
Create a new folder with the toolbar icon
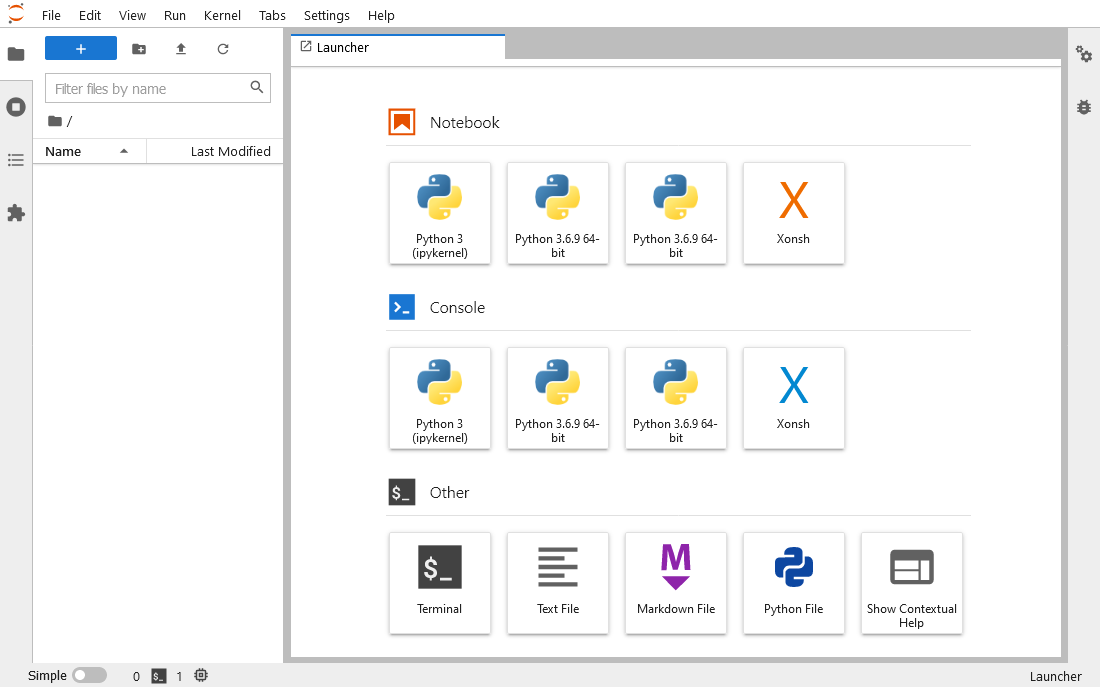tap(139, 48)
